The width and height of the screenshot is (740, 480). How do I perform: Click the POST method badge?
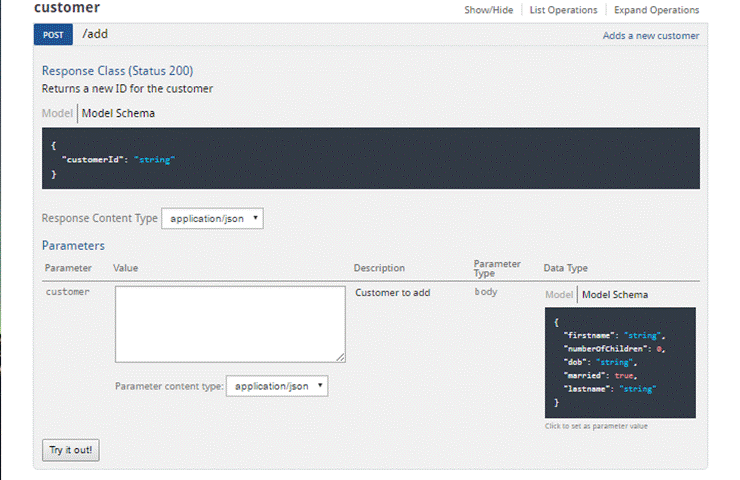click(x=53, y=35)
